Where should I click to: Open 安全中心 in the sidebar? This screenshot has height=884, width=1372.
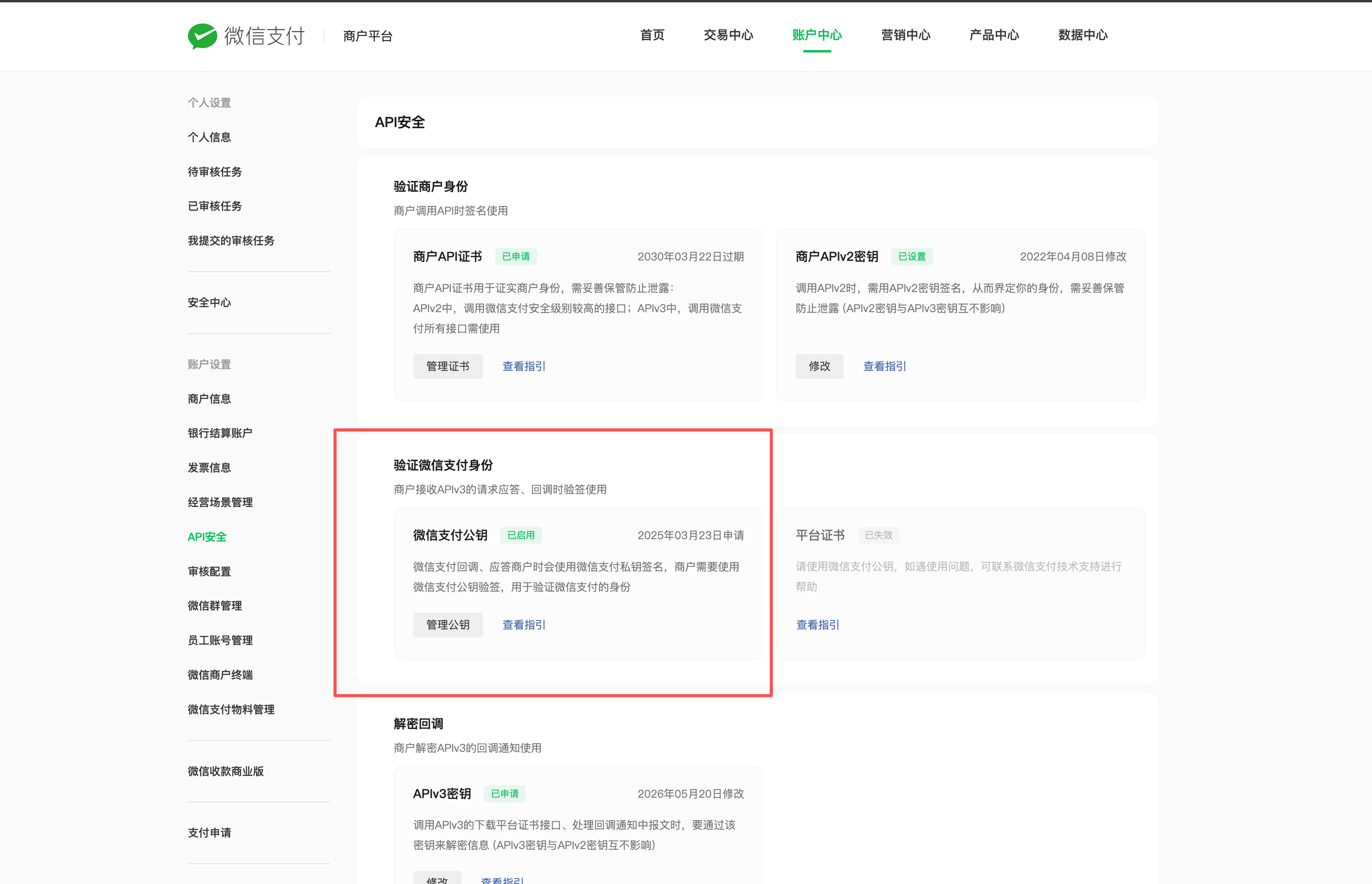(209, 302)
